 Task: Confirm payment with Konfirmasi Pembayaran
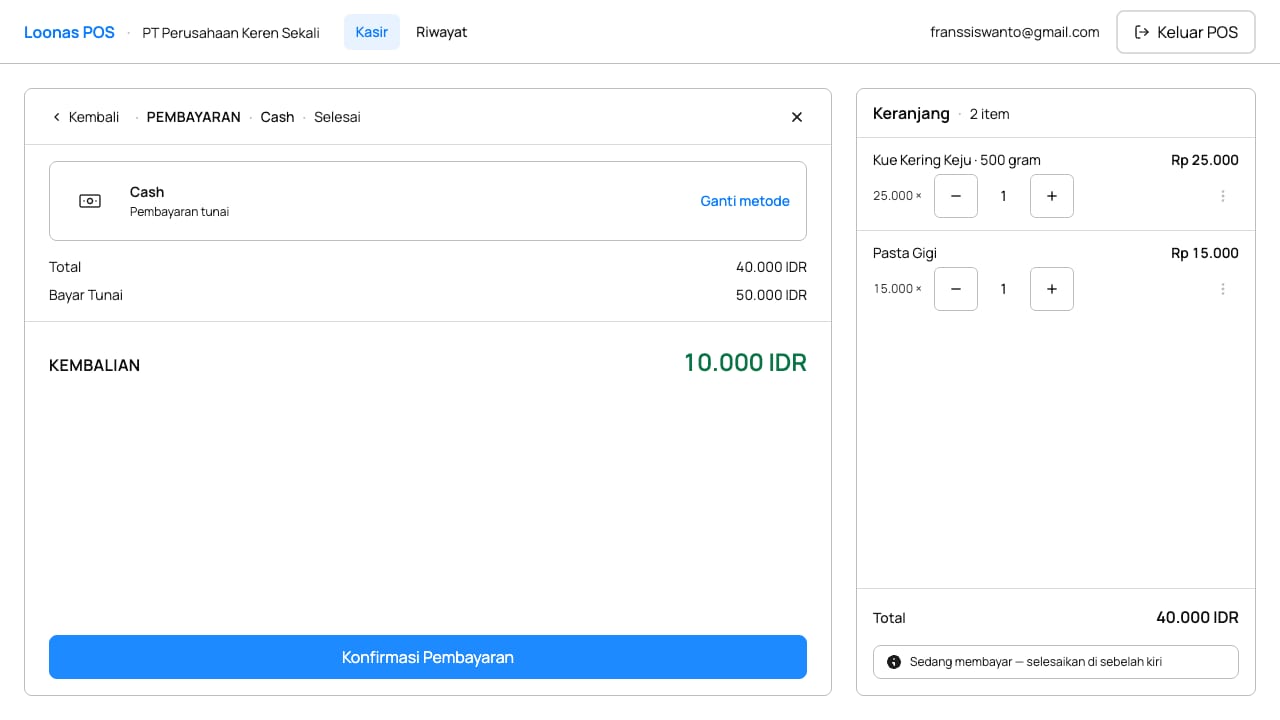428,657
